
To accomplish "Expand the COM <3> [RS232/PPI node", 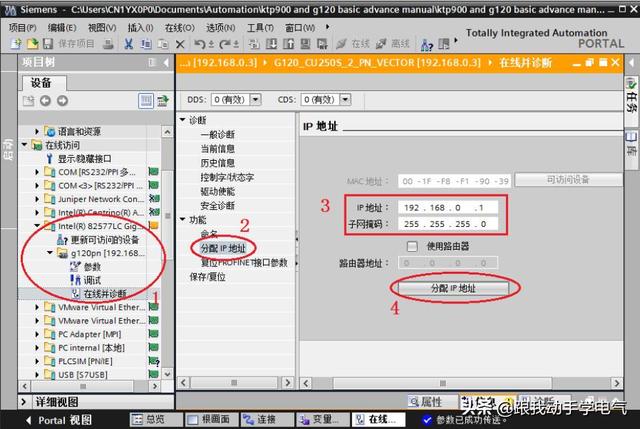I will [x=37, y=185].
